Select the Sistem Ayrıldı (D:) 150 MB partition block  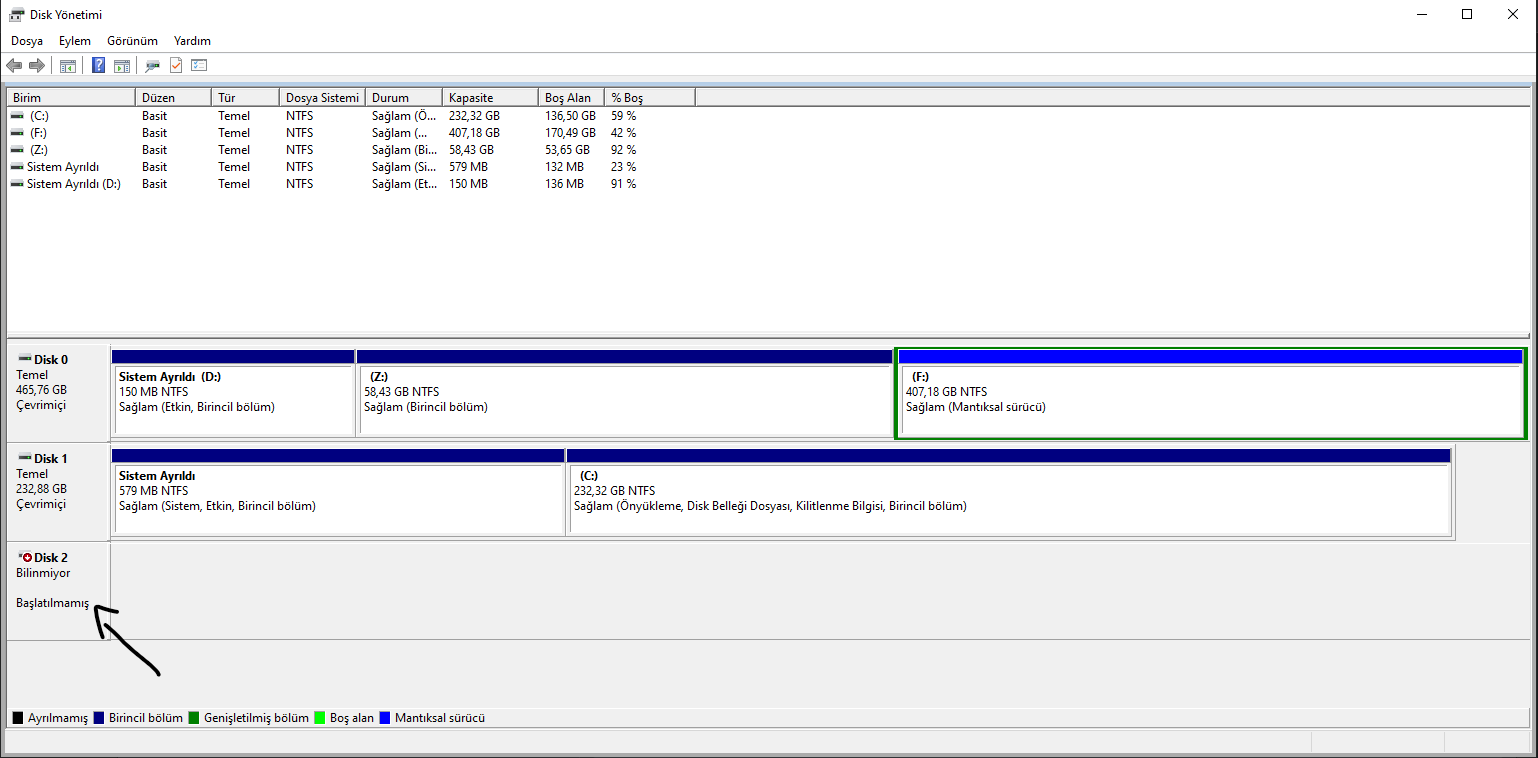coord(233,393)
